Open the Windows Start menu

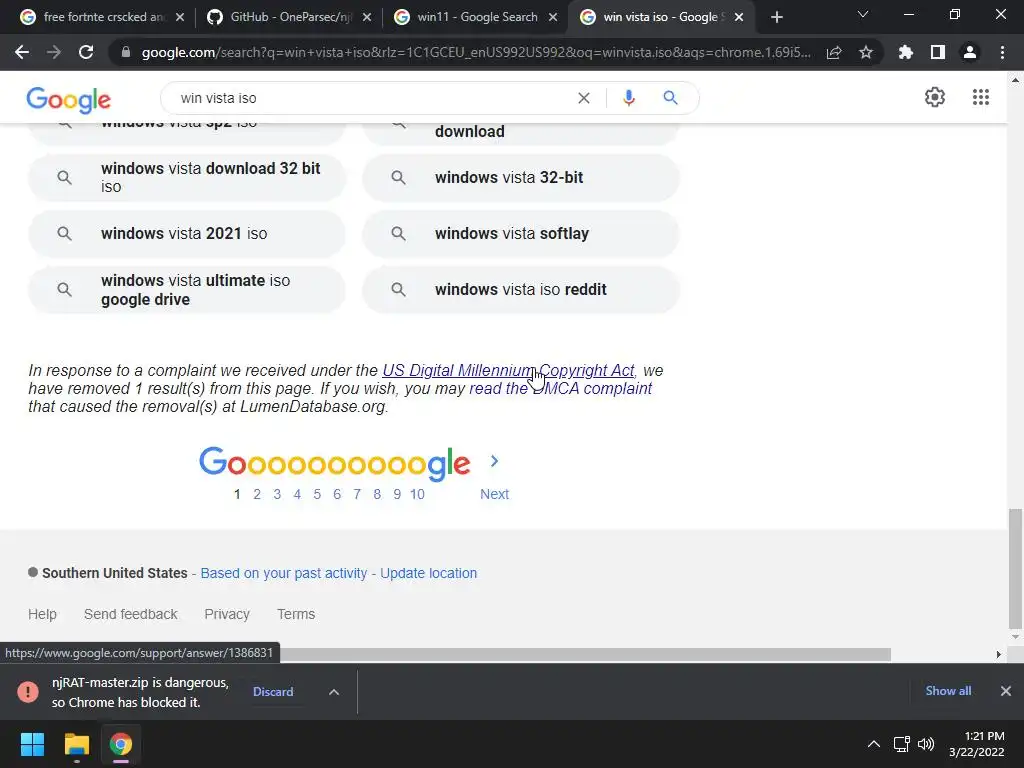(32, 744)
